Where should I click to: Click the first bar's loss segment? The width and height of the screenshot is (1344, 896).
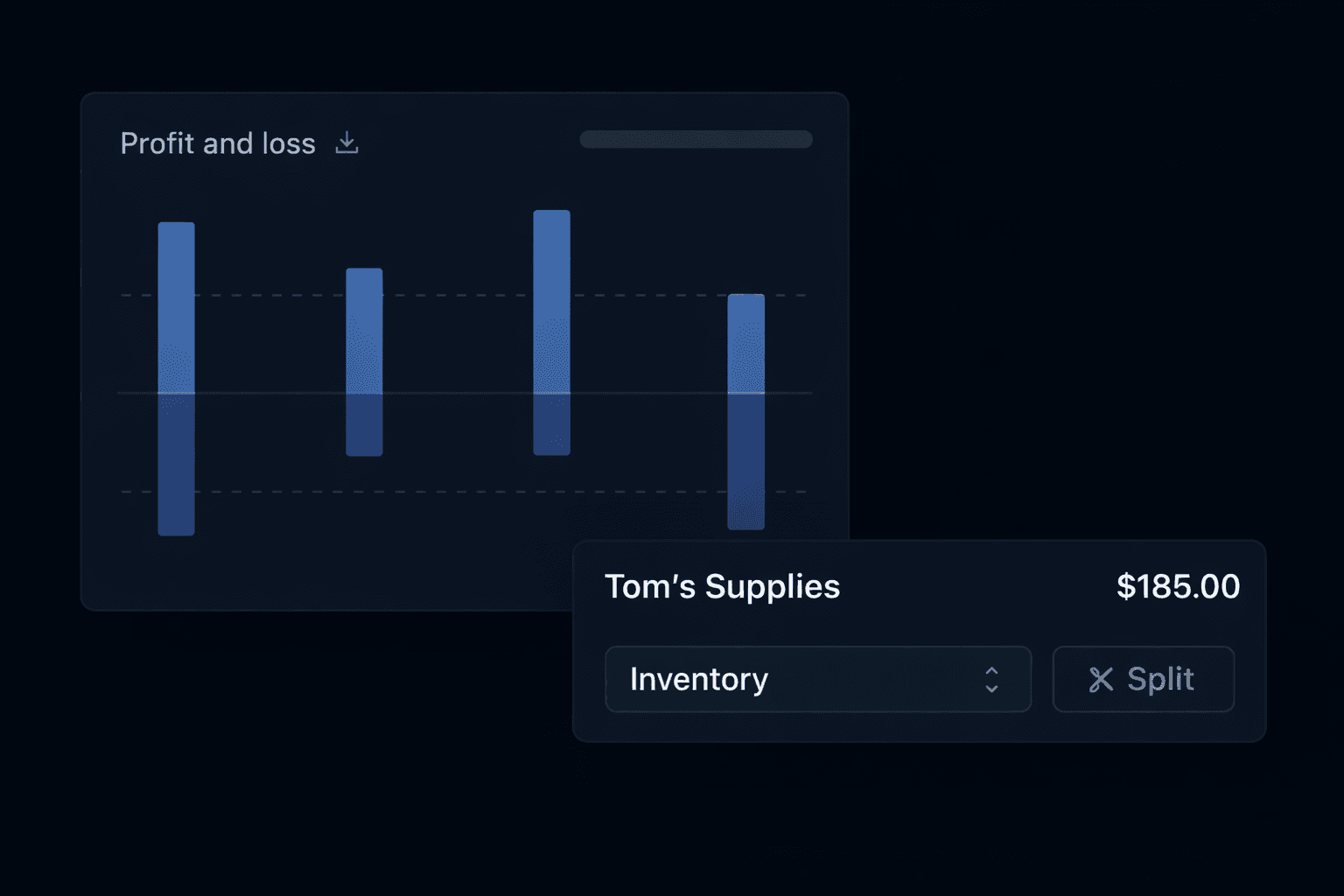click(177, 464)
